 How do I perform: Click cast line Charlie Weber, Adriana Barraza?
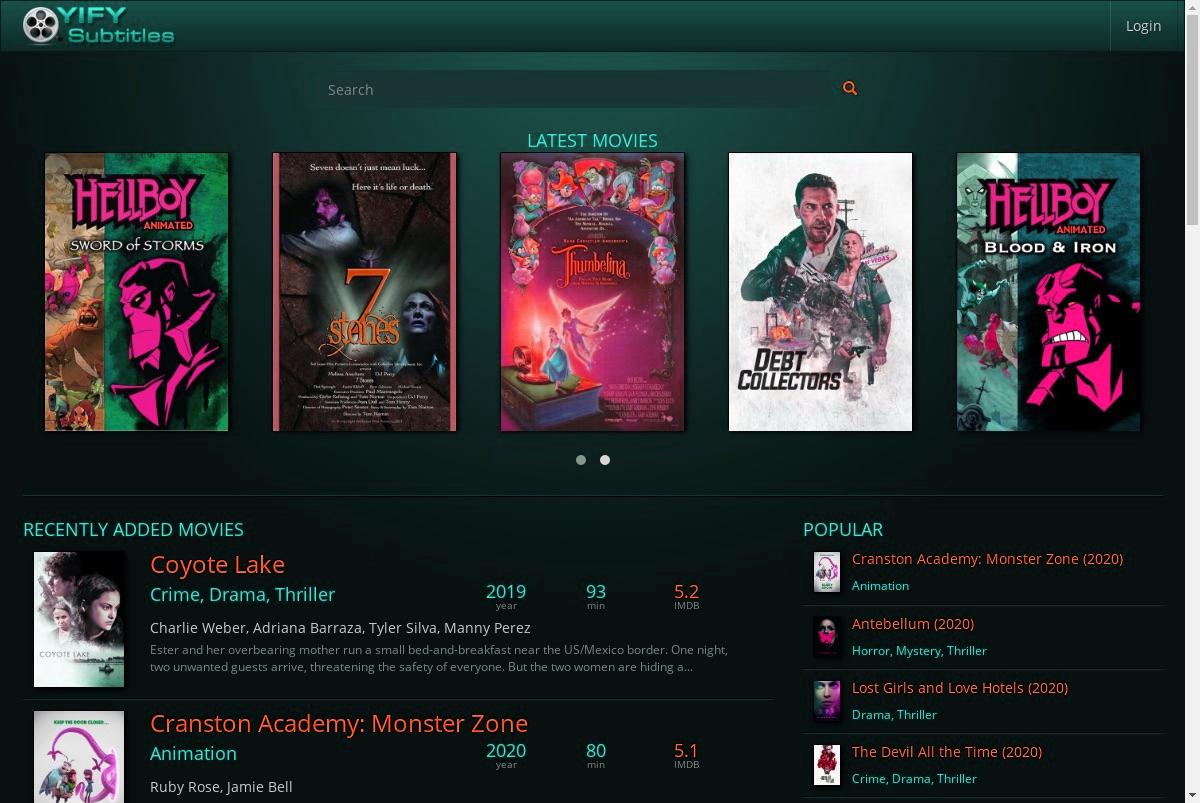[340, 628]
